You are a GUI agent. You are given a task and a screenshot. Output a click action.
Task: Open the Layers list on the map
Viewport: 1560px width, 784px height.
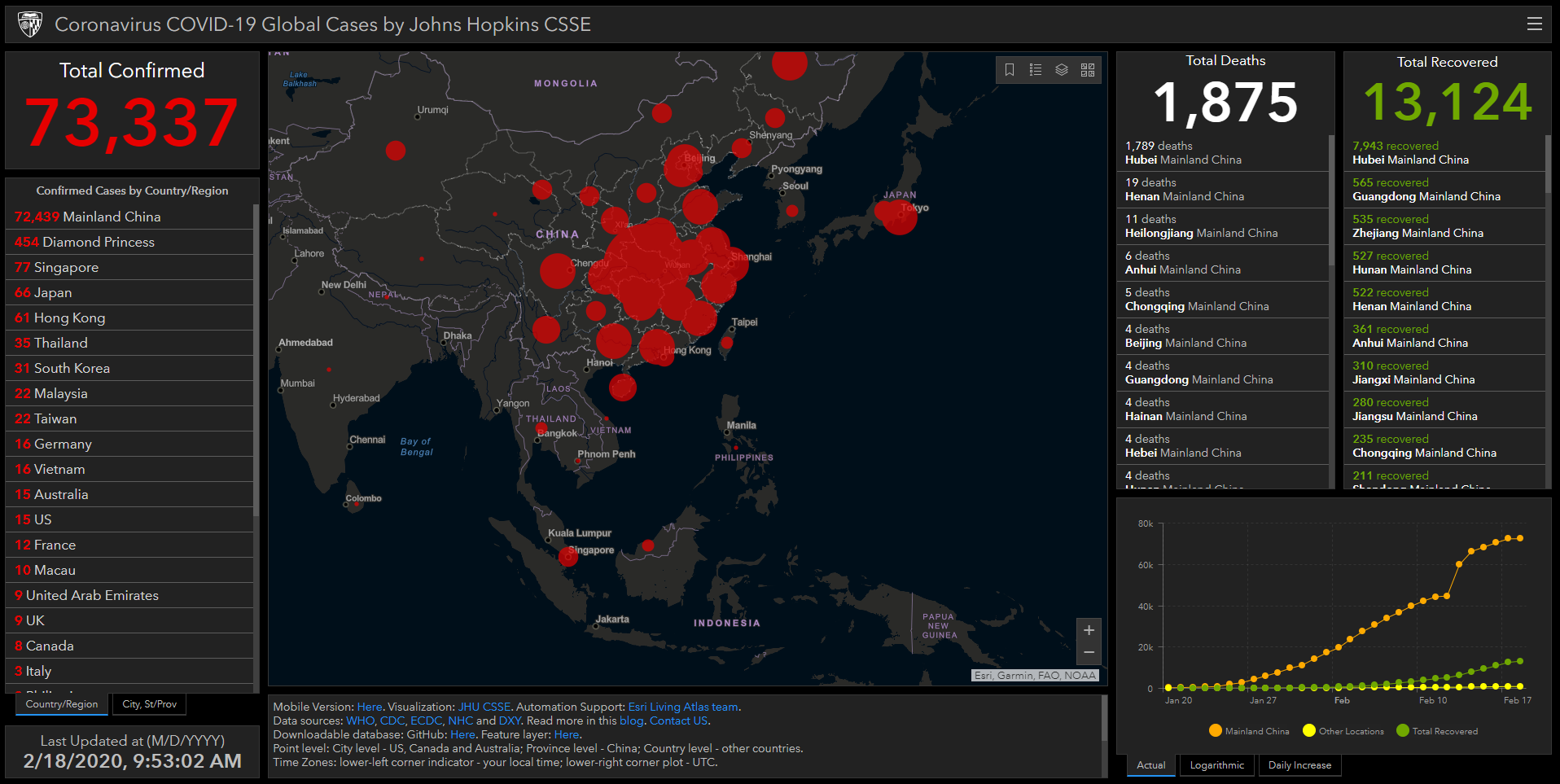click(x=1062, y=70)
